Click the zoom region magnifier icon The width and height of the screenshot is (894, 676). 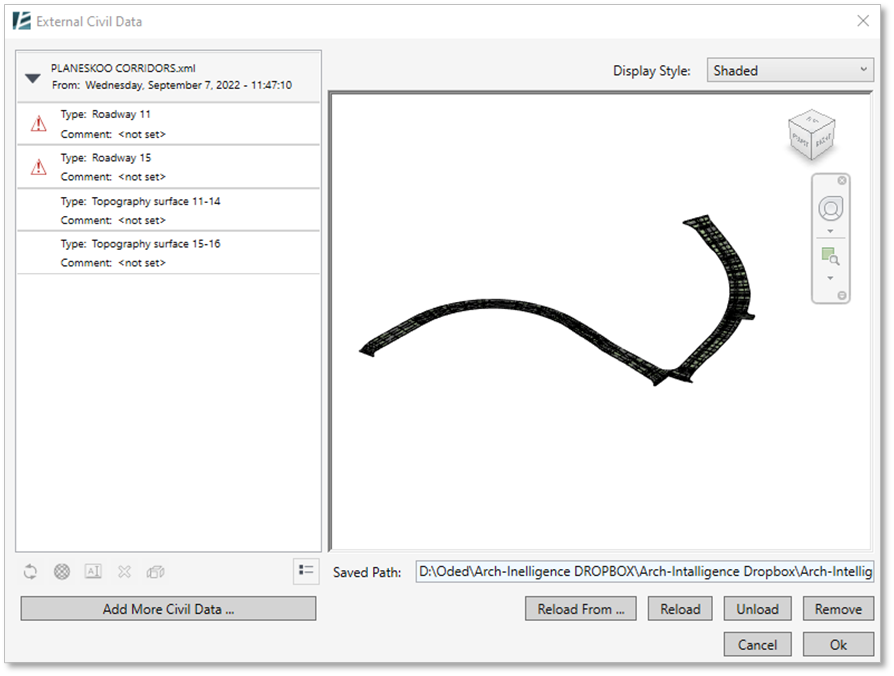point(830,256)
